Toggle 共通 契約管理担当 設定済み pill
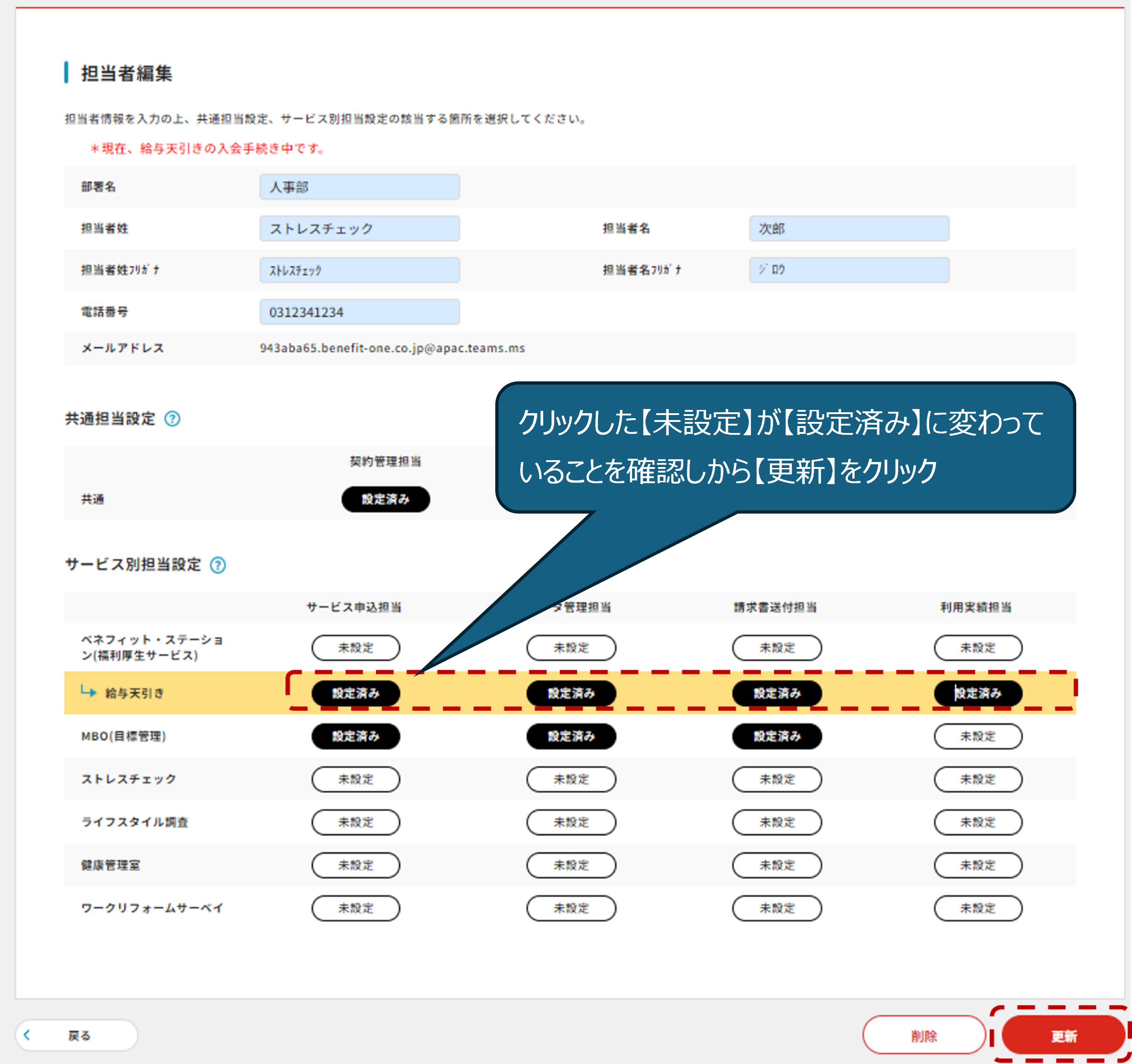 (386, 499)
